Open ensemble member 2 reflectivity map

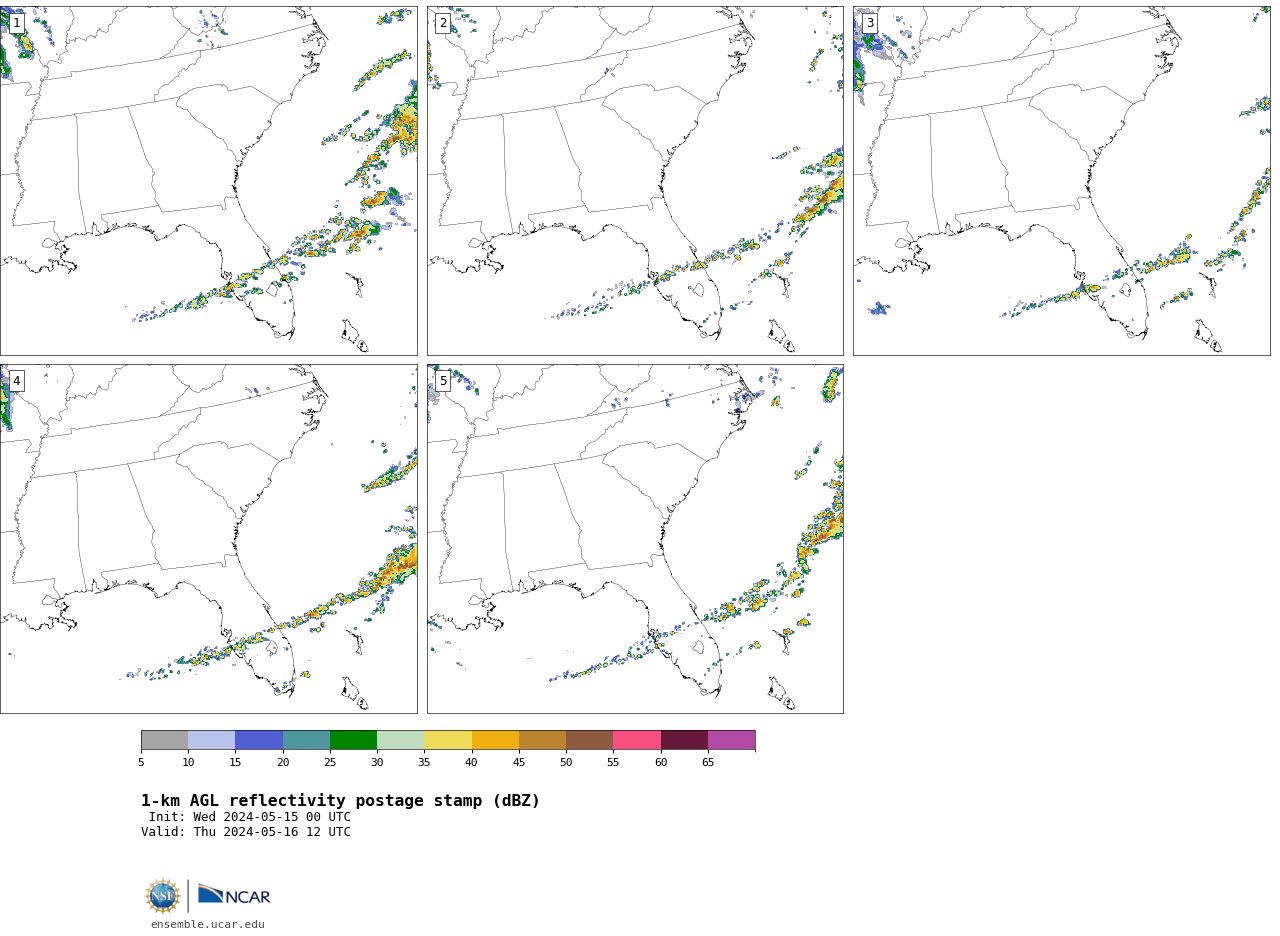pos(635,181)
